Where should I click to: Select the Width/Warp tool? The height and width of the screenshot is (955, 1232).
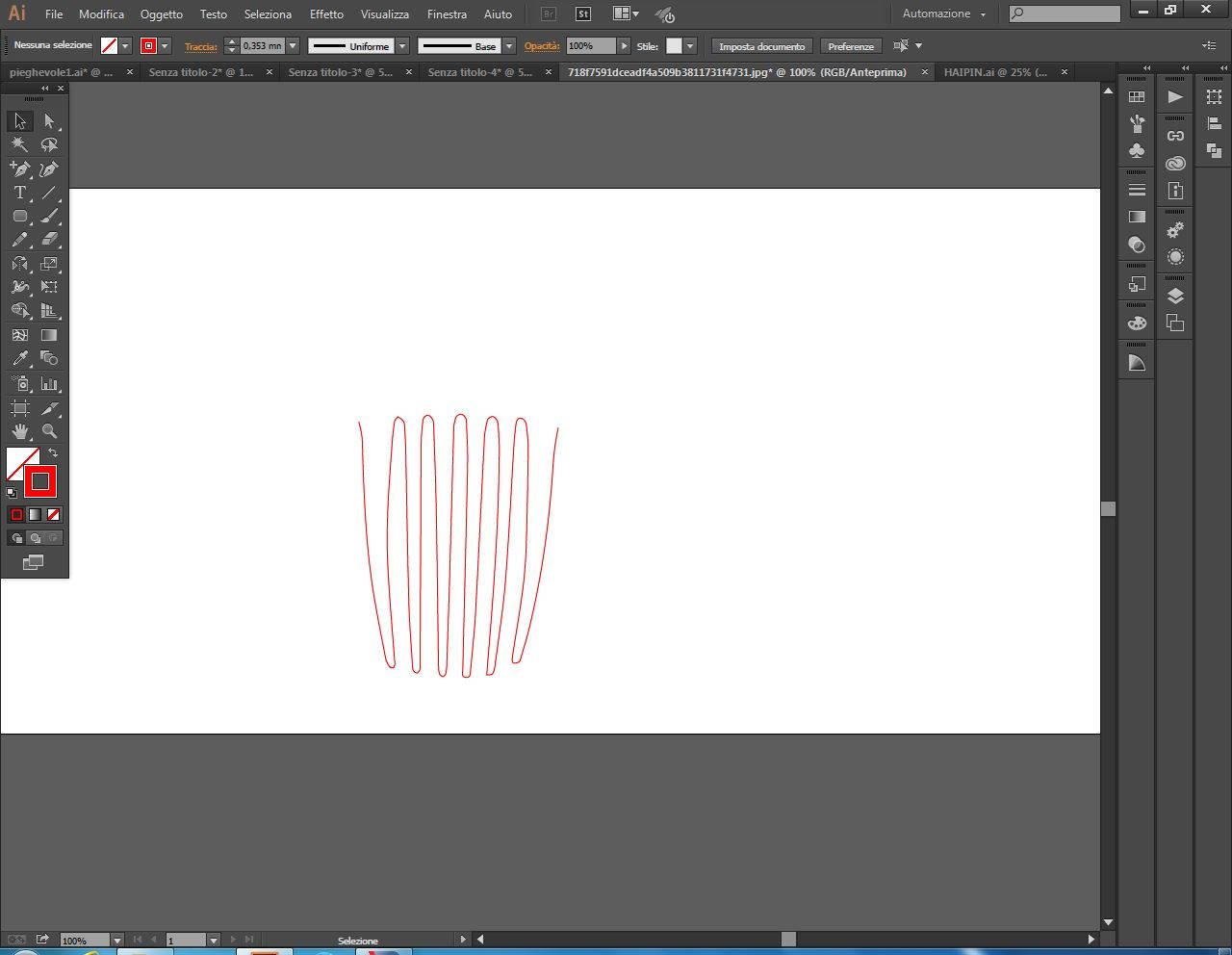click(19, 287)
